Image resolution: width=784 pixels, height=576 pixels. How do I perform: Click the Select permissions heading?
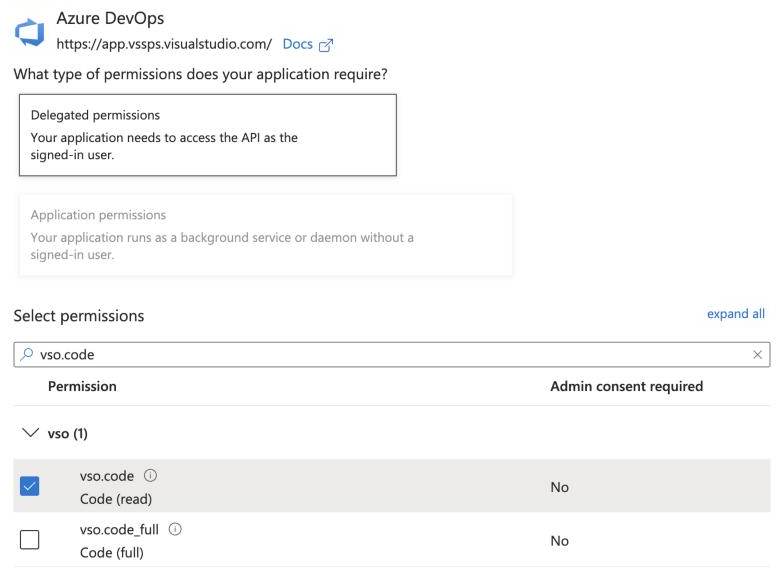[79, 316]
